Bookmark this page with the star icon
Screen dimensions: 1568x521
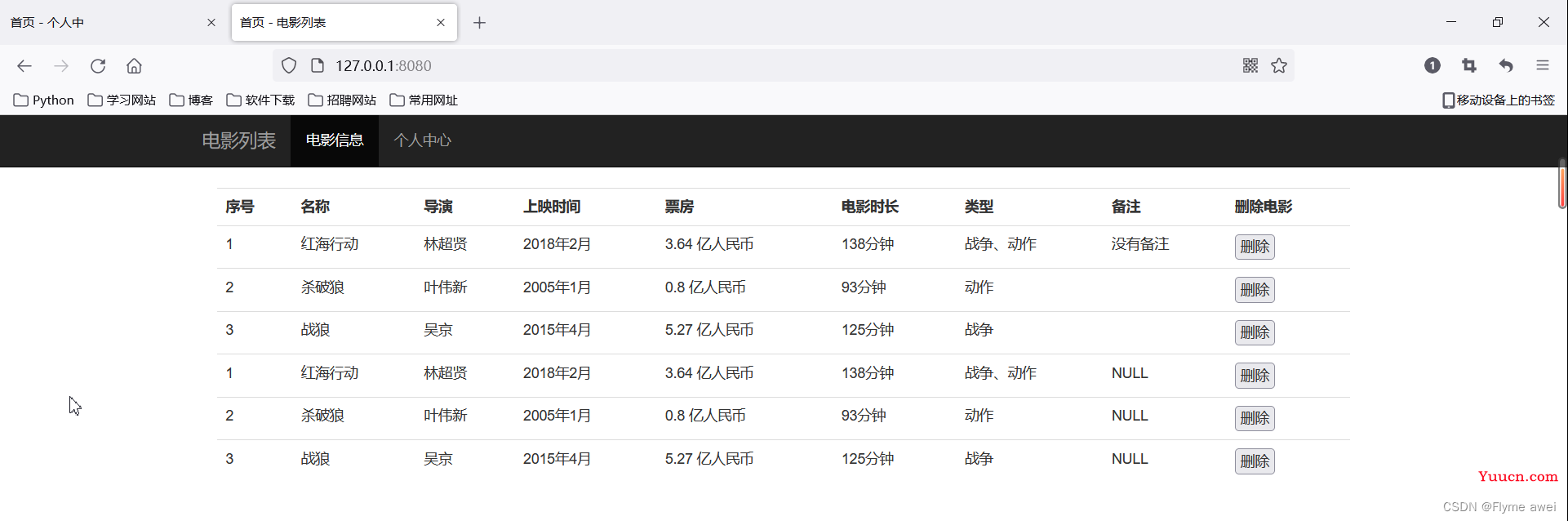click(x=1279, y=65)
